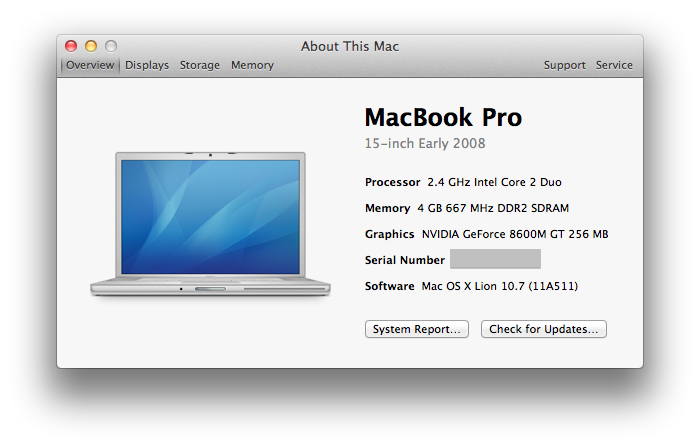Open the Storage tab

click(x=200, y=65)
